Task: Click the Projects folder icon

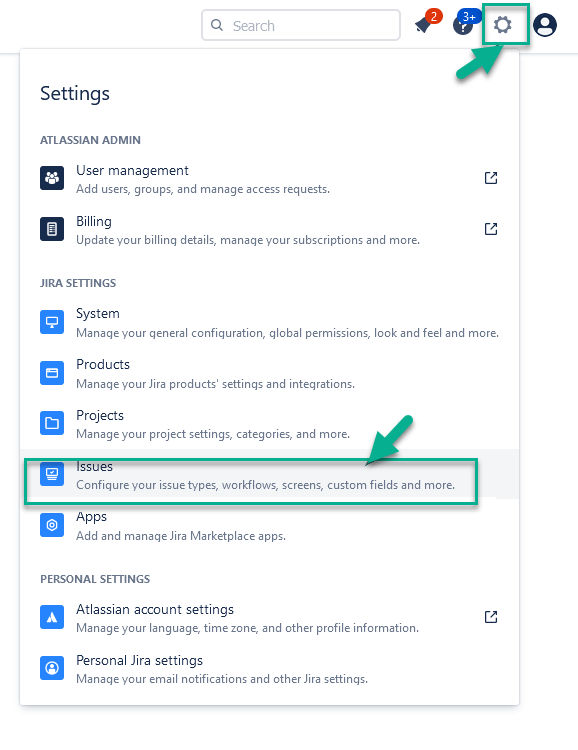Action: 52,423
